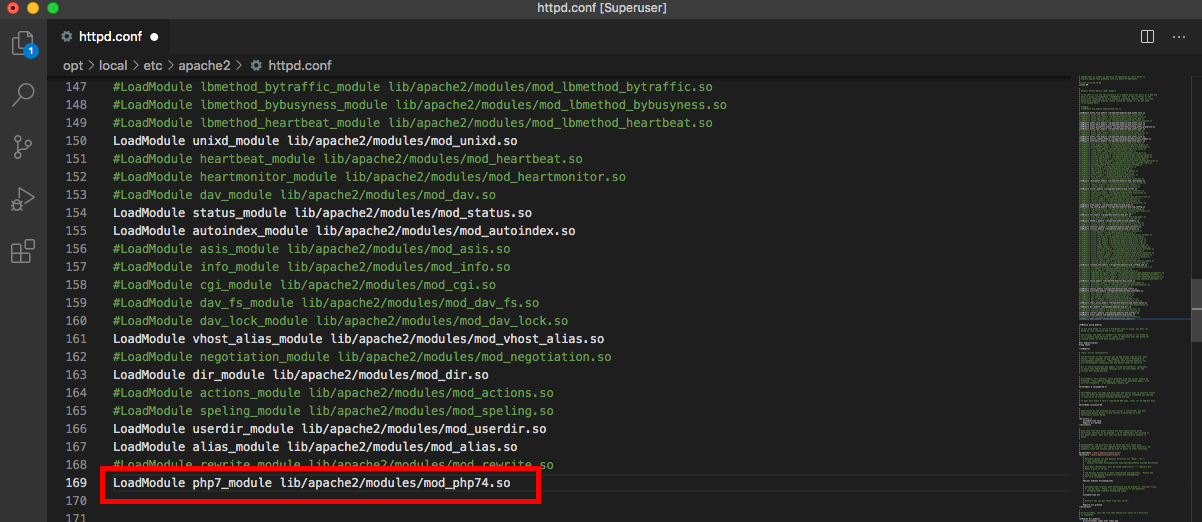Open the Explorer view in activity bar
Image resolution: width=1202 pixels, height=522 pixels.
(x=23, y=44)
